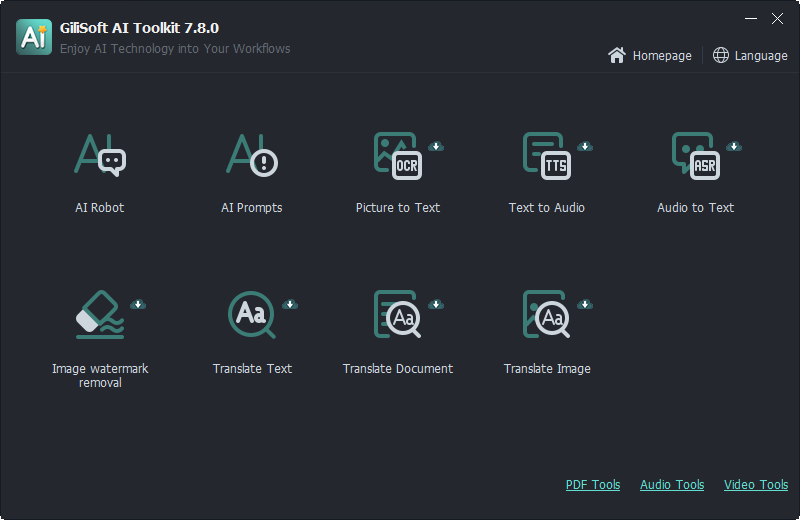This screenshot has height=520, width=800.
Task: Click download cloud badge beside Image watermark removal
Action: tap(138, 305)
